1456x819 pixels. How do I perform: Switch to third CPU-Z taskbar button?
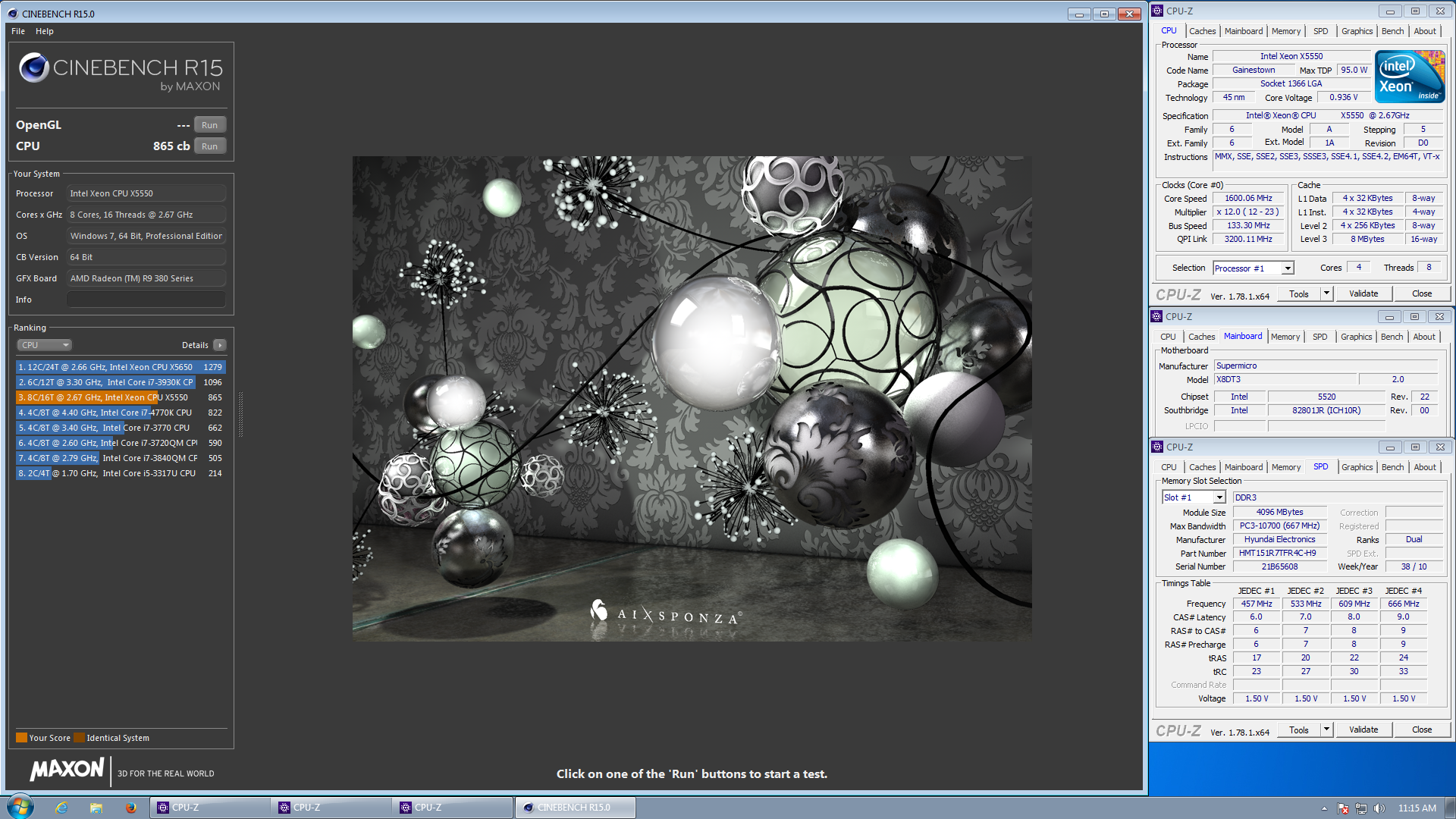click(453, 808)
